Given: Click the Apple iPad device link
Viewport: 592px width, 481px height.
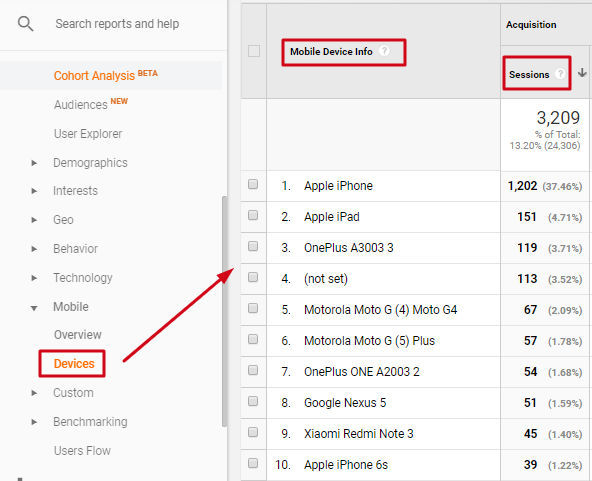Looking at the screenshot, I should (x=332, y=217).
